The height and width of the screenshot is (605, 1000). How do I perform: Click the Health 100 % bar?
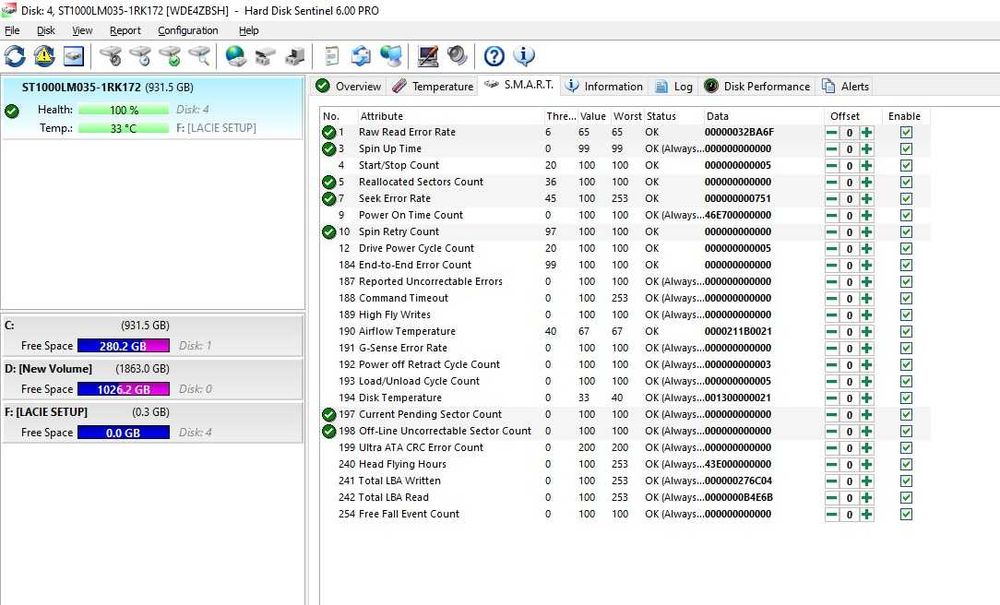(124, 110)
